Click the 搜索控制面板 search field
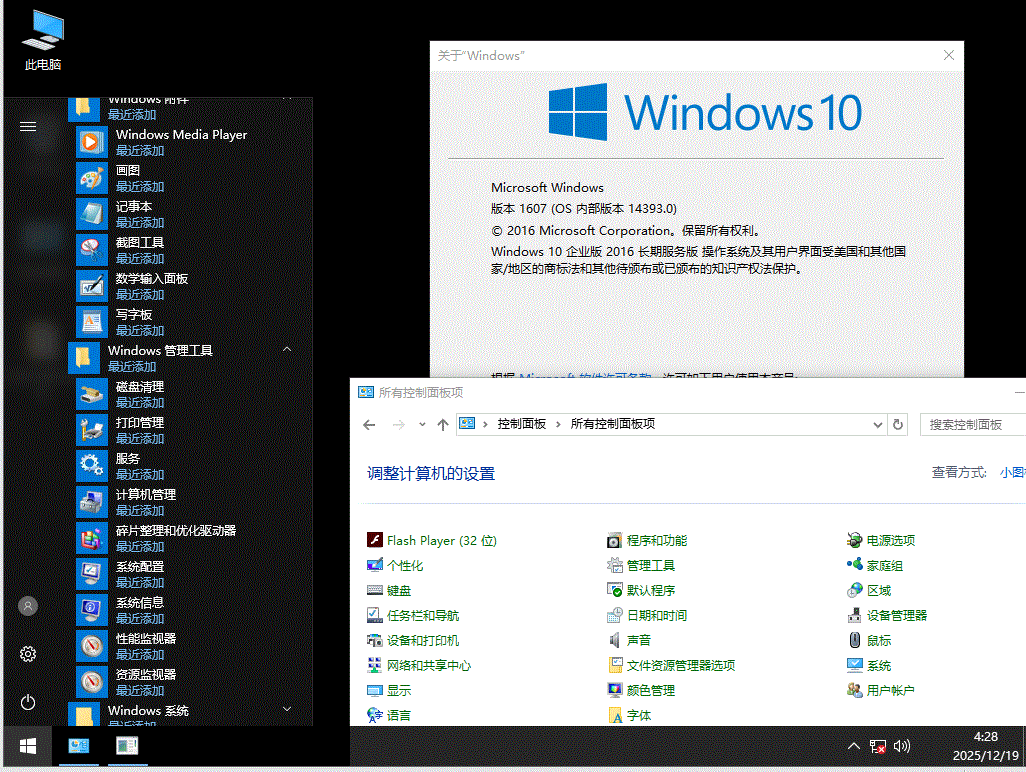Image resolution: width=1026 pixels, height=772 pixels. click(972, 424)
